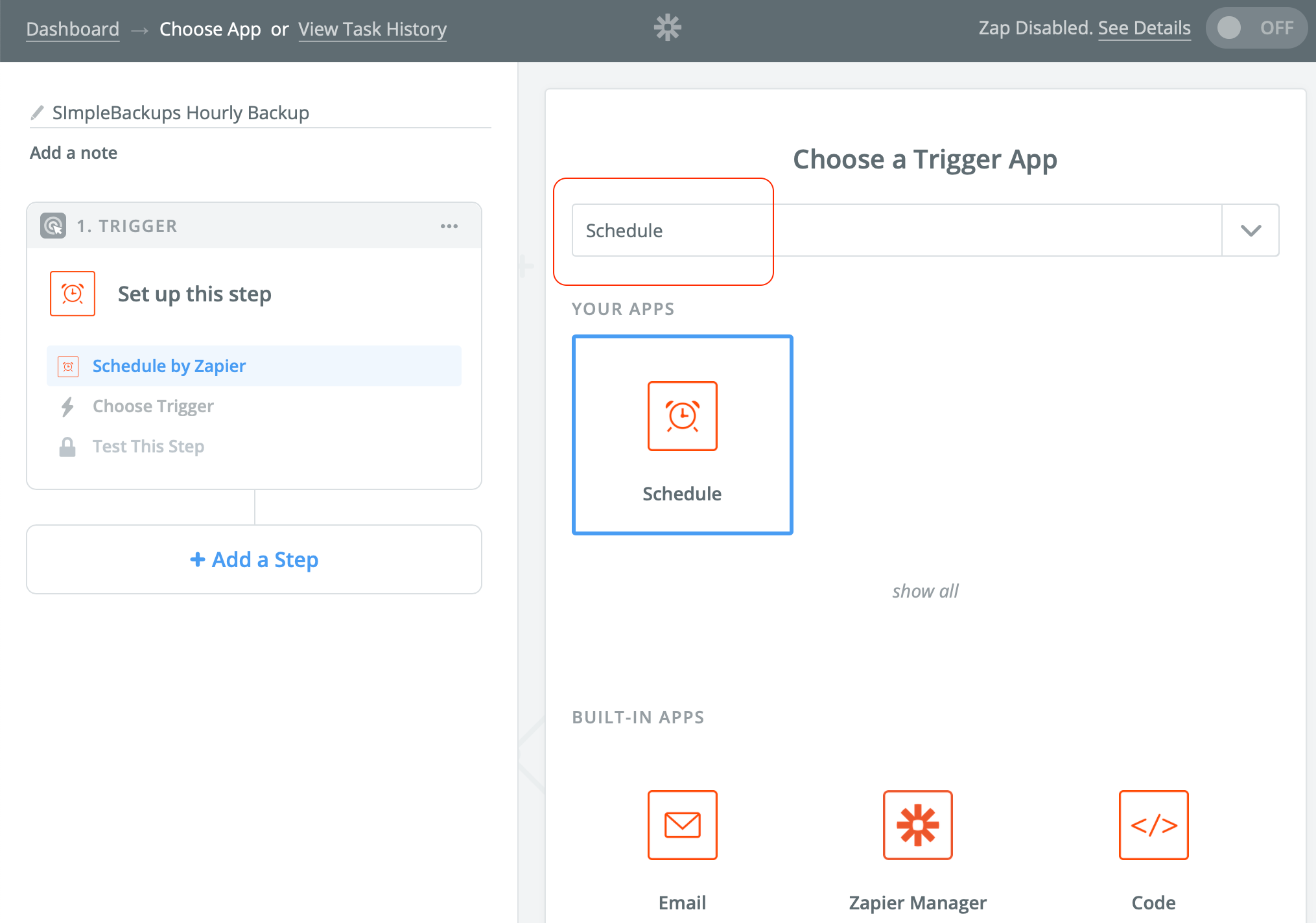1316x923 pixels.
Task: Click the Zapier logo in the header
Action: pos(666,27)
